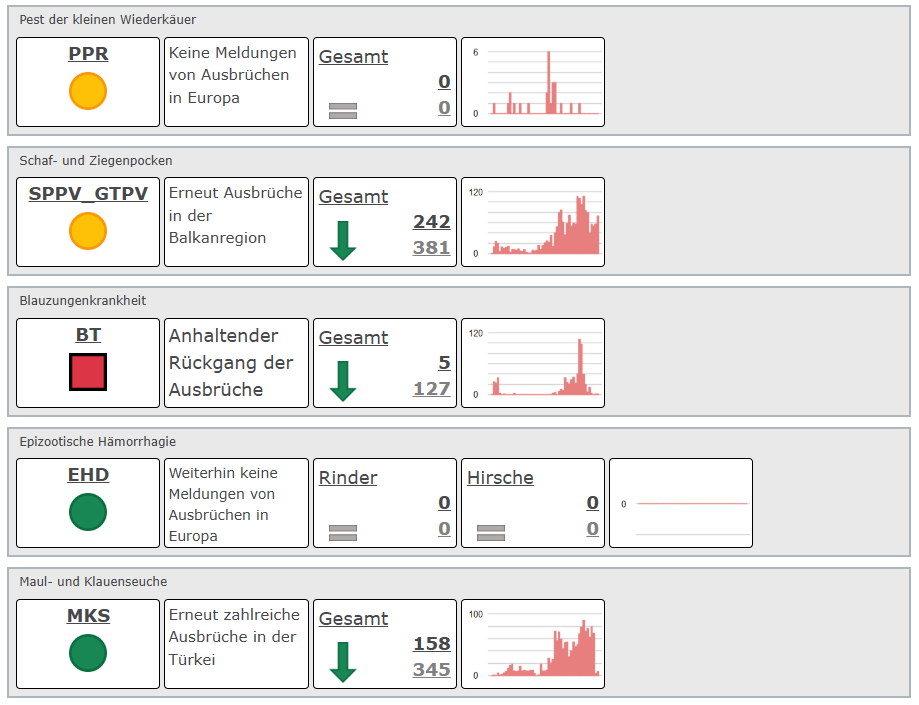919x705 pixels.
Task: Click the green down arrow in Schaf- und Ziegenpocken
Action: [343, 241]
